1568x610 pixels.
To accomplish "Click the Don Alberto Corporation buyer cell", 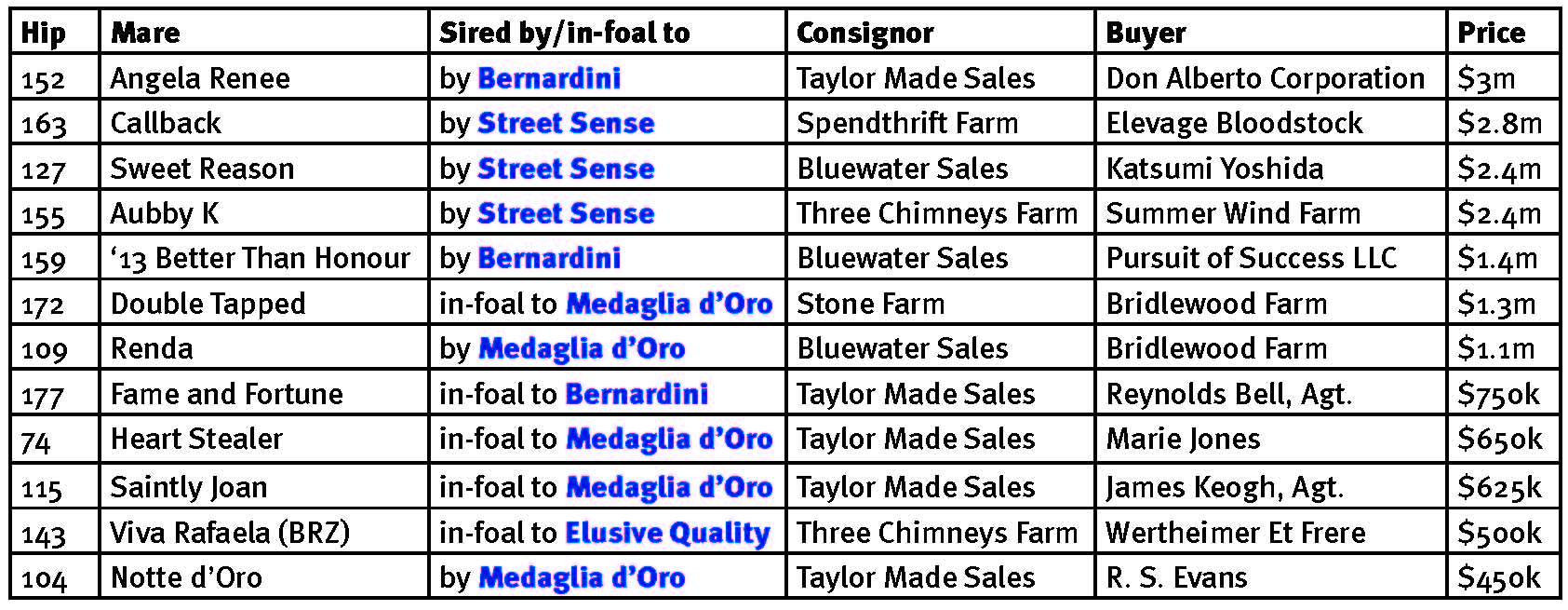I will pyautogui.click(x=1265, y=78).
